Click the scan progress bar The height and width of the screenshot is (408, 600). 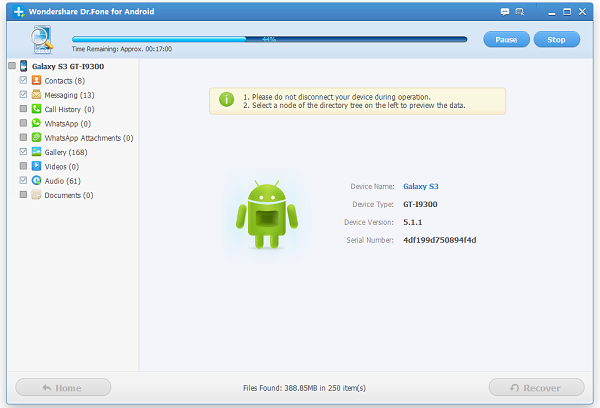269,39
